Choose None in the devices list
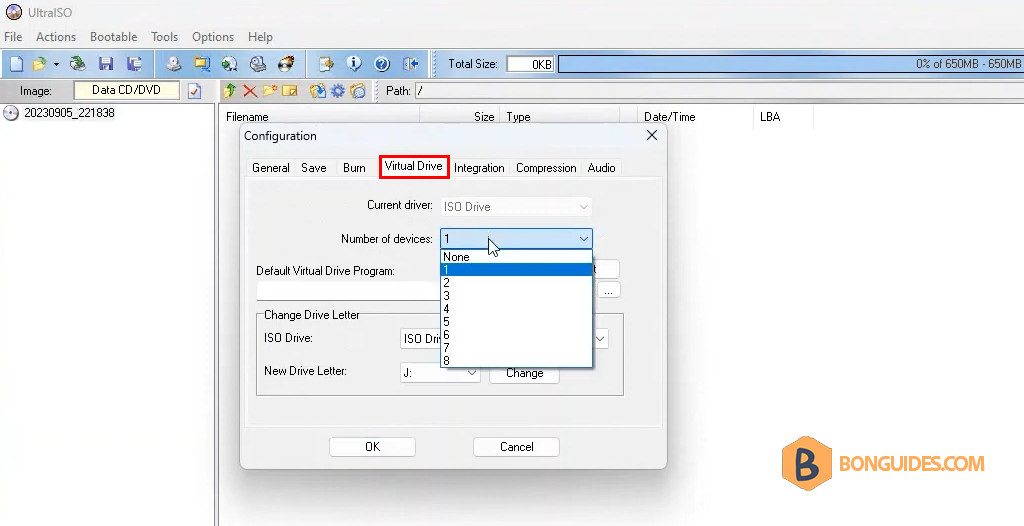This screenshot has height=526, width=1024. coord(516,257)
